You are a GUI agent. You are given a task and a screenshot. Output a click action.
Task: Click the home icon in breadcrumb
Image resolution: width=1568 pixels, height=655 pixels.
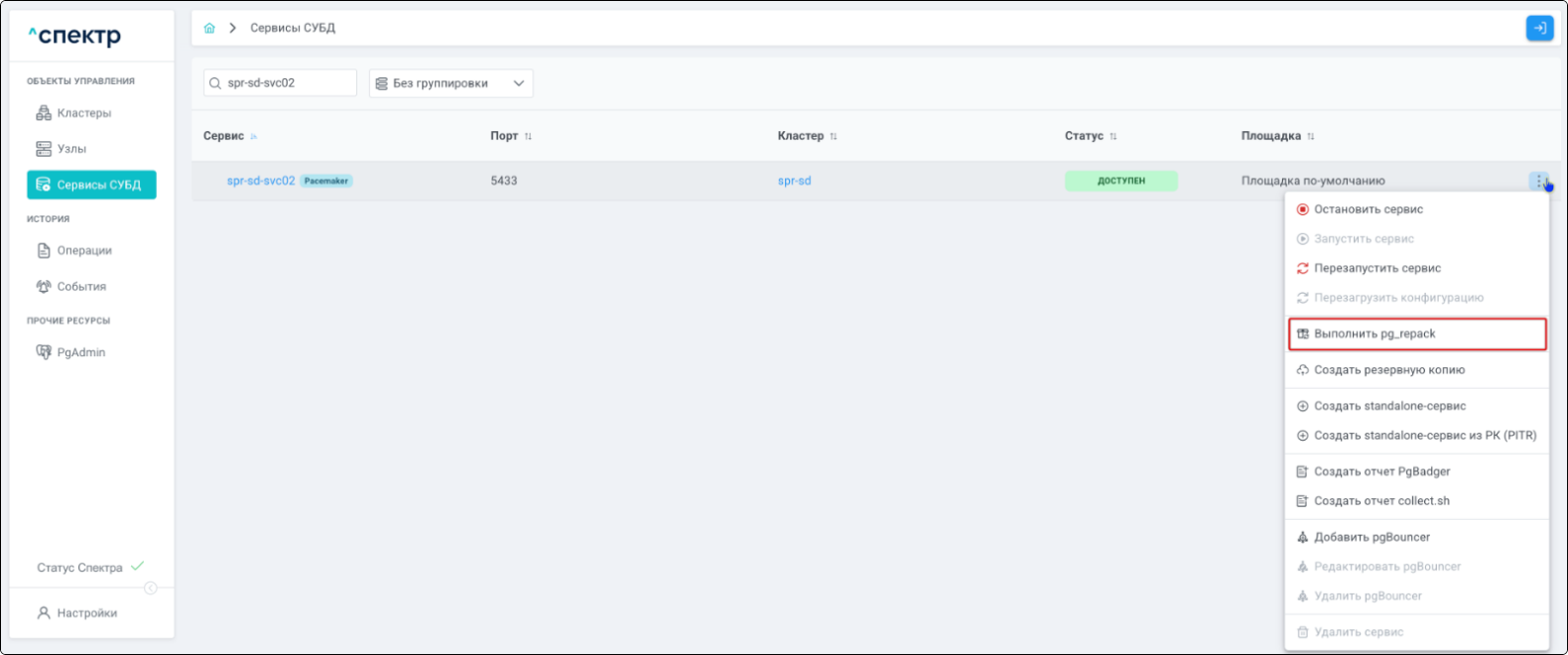point(209,28)
